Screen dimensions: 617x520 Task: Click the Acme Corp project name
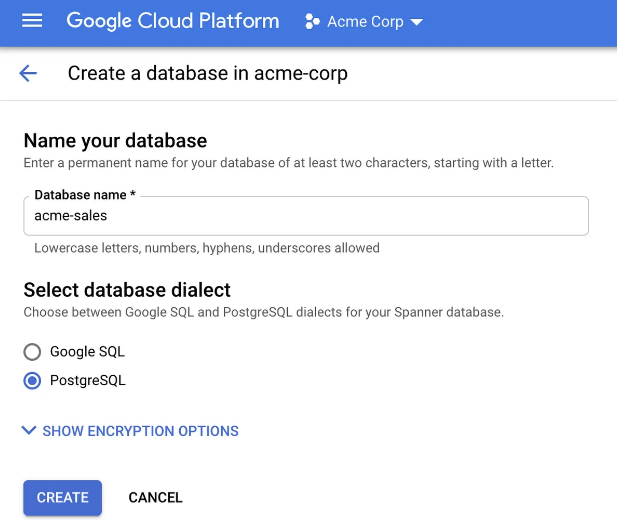click(365, 22)
